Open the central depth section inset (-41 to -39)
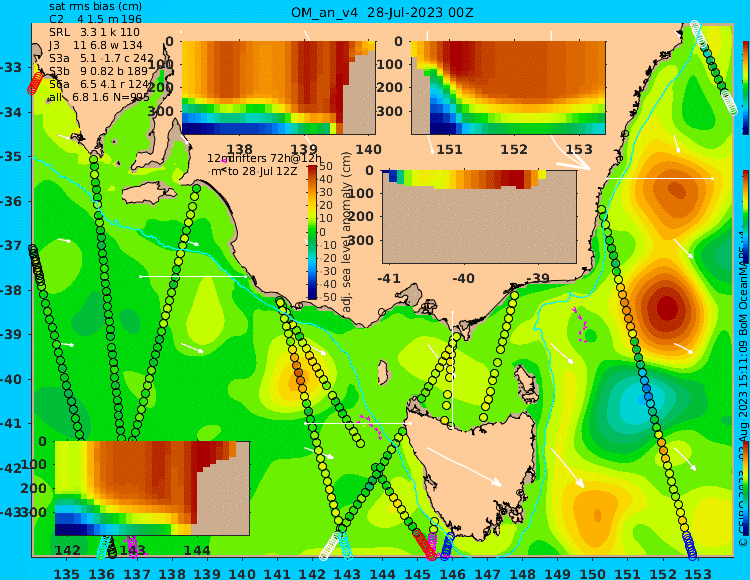This screenshot has width=750, height=580. click(479, 217)
